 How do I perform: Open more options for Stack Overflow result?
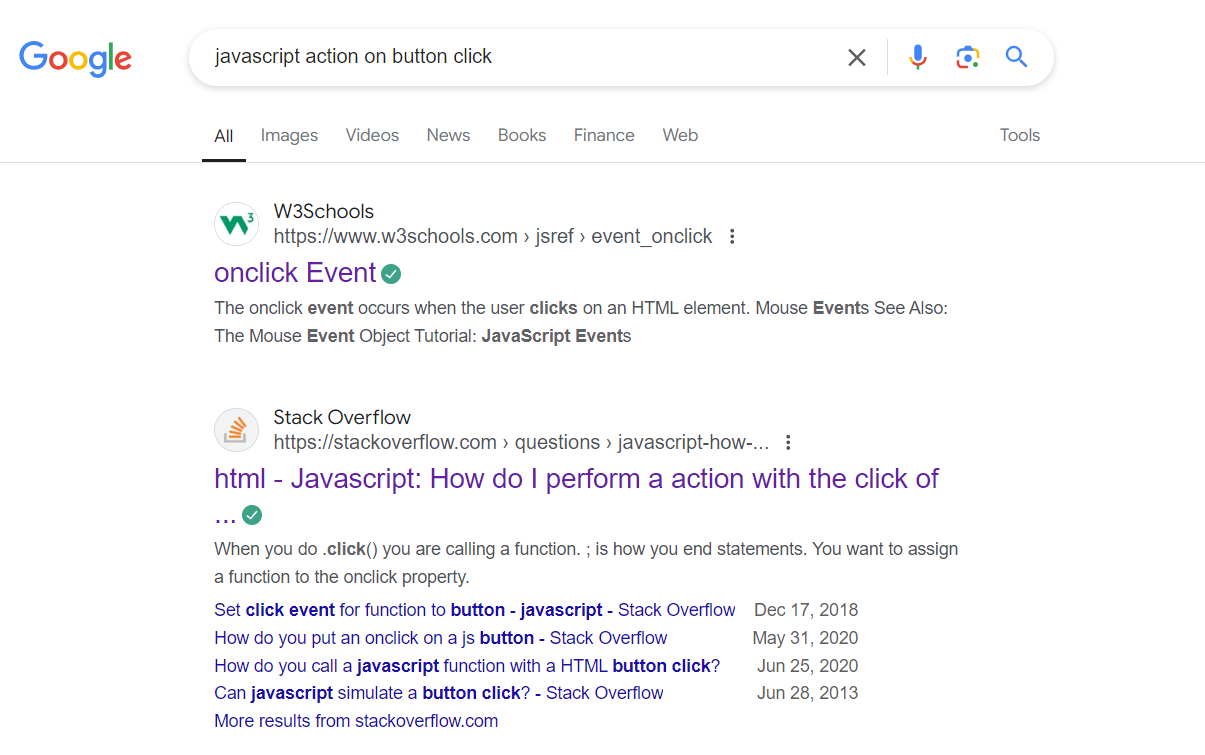[788, 442]
